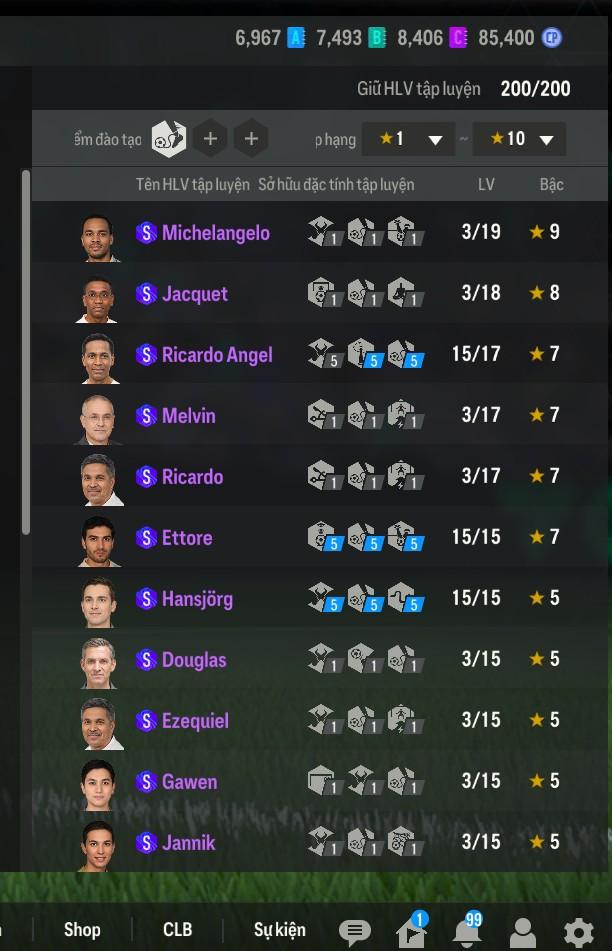
Task: Add a third training trait filter slot
Action: 251,139
